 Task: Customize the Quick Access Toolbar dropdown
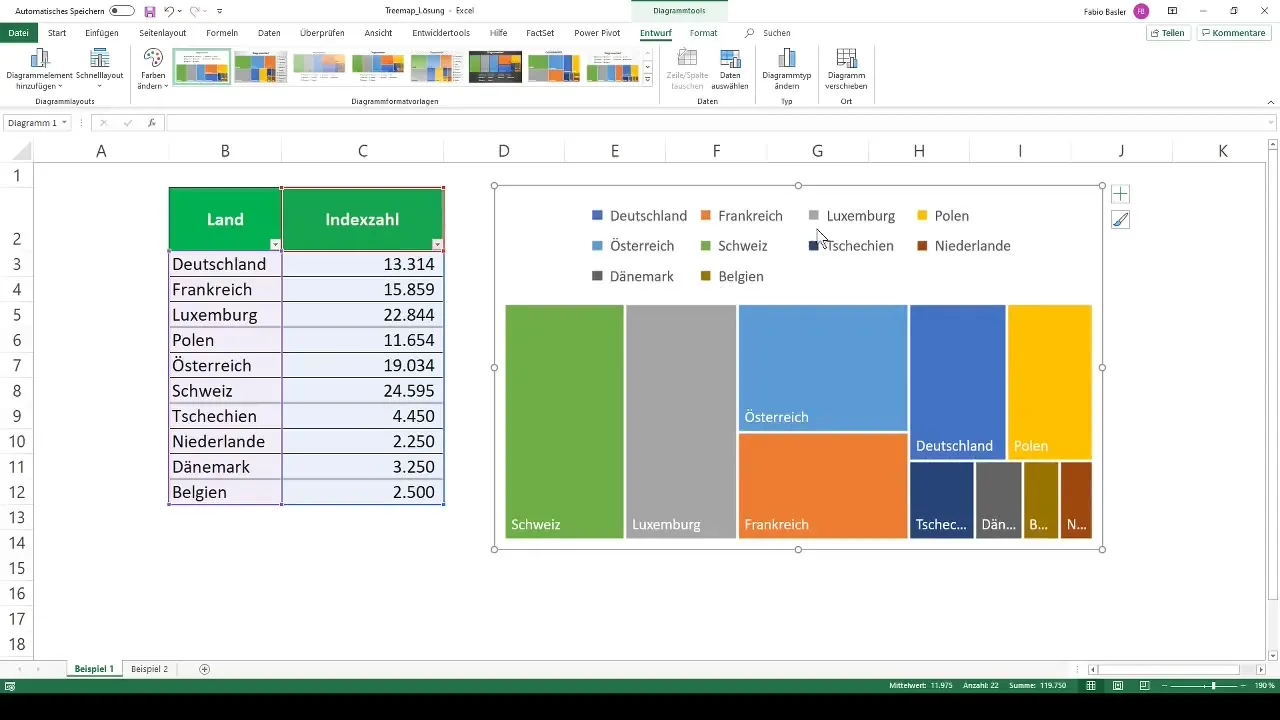pyautogui.click(x=219, y=11)
